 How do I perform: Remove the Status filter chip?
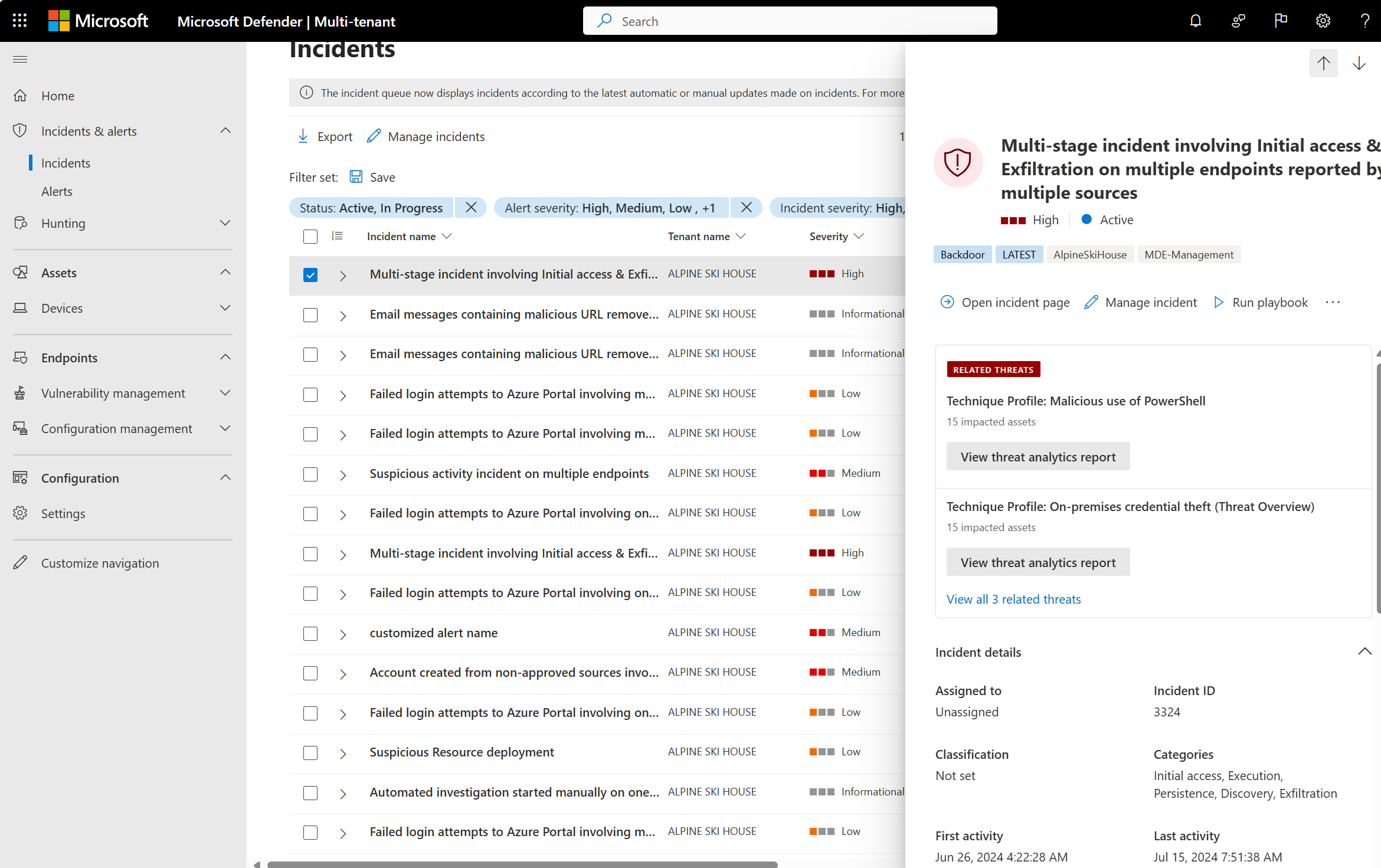(x=471, y=208)
